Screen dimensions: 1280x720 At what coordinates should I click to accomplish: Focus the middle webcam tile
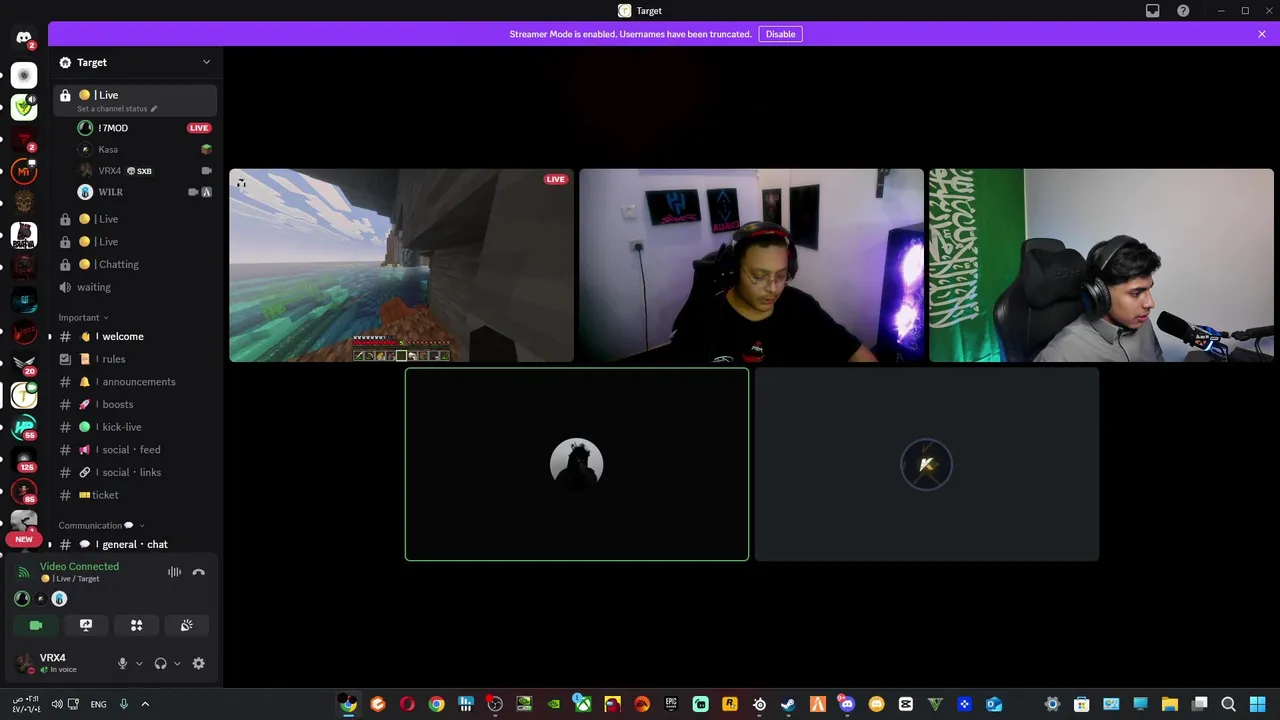coord(751,265)
